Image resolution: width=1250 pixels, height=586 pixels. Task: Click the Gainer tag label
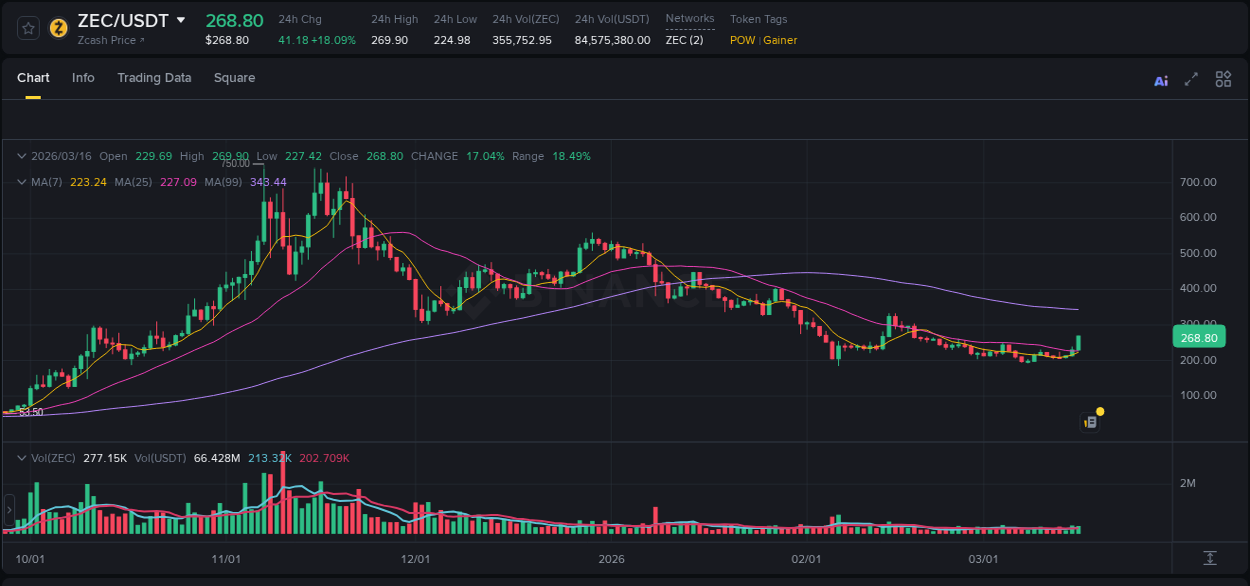click(779, 40)
